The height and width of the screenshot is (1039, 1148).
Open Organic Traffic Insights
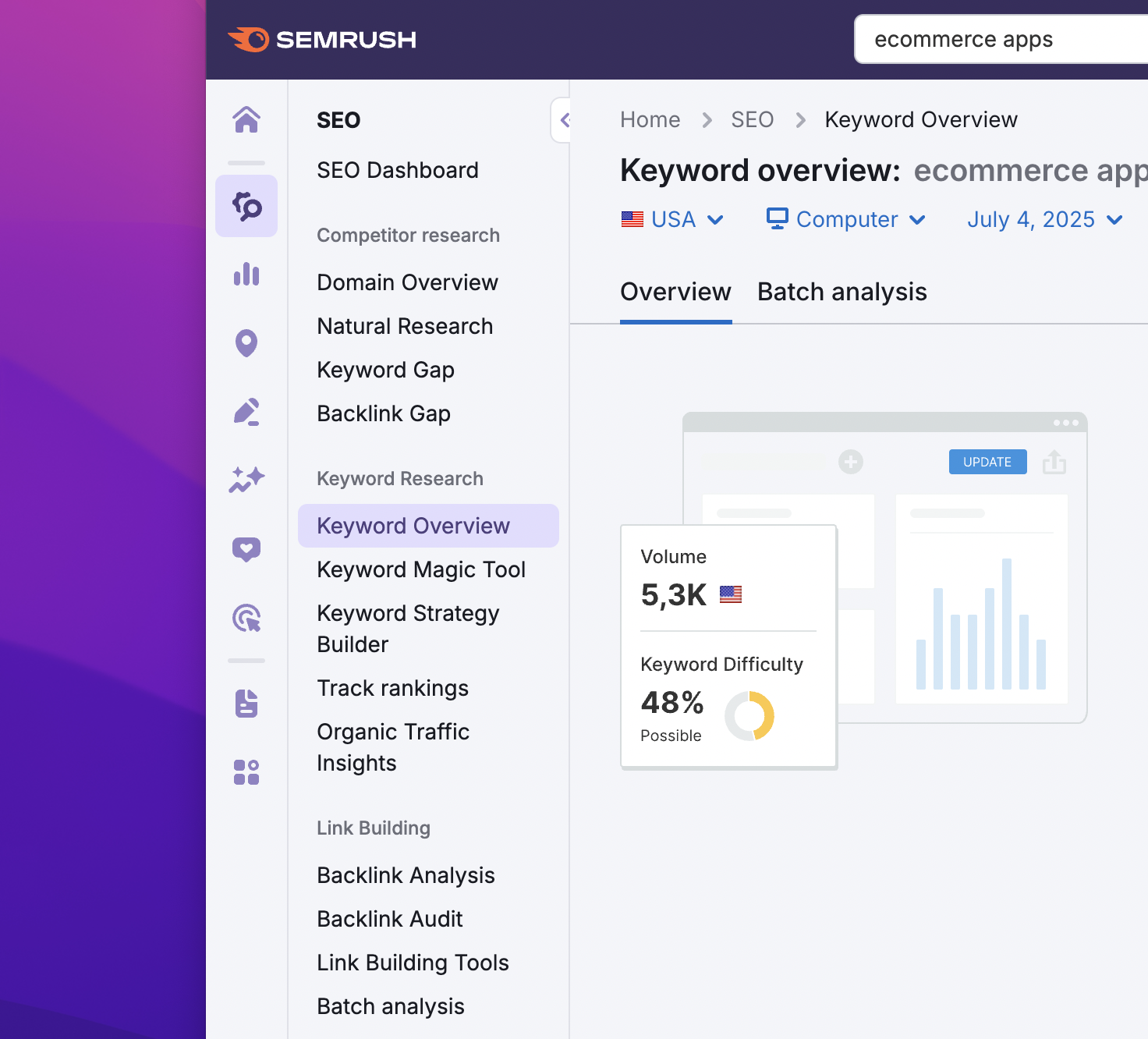[393, 747]
